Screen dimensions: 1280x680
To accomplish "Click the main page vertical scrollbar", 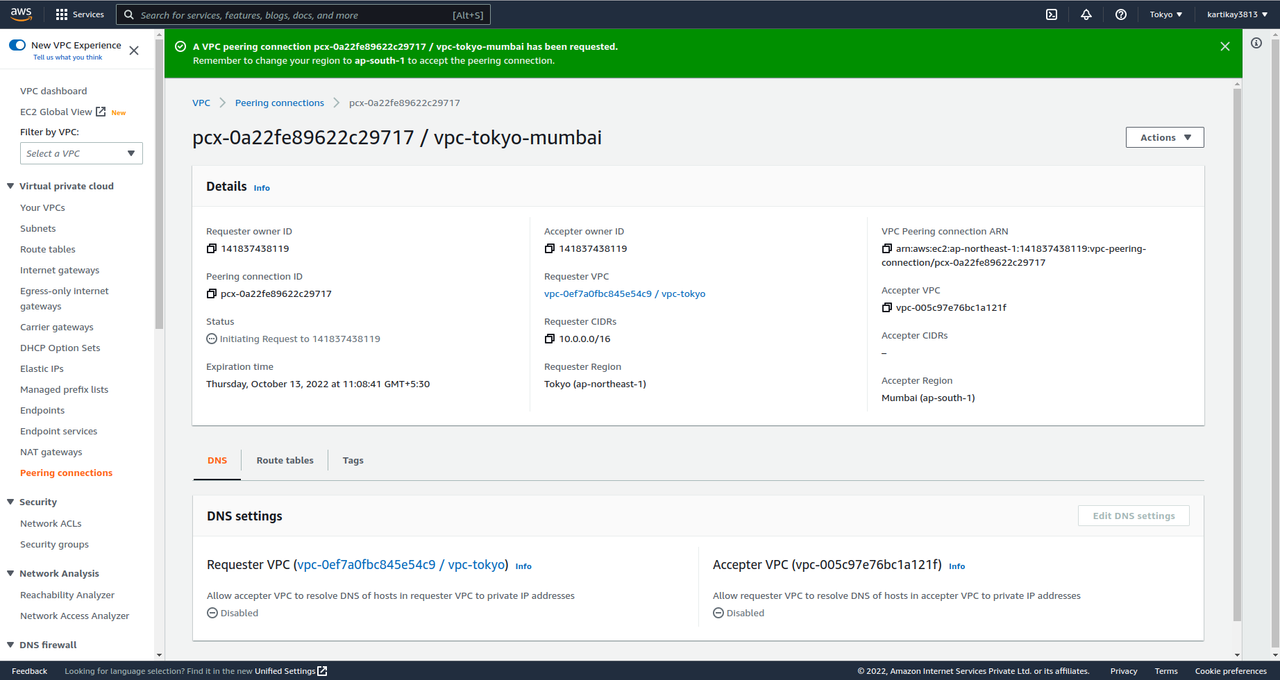I will click(1237, 355).
